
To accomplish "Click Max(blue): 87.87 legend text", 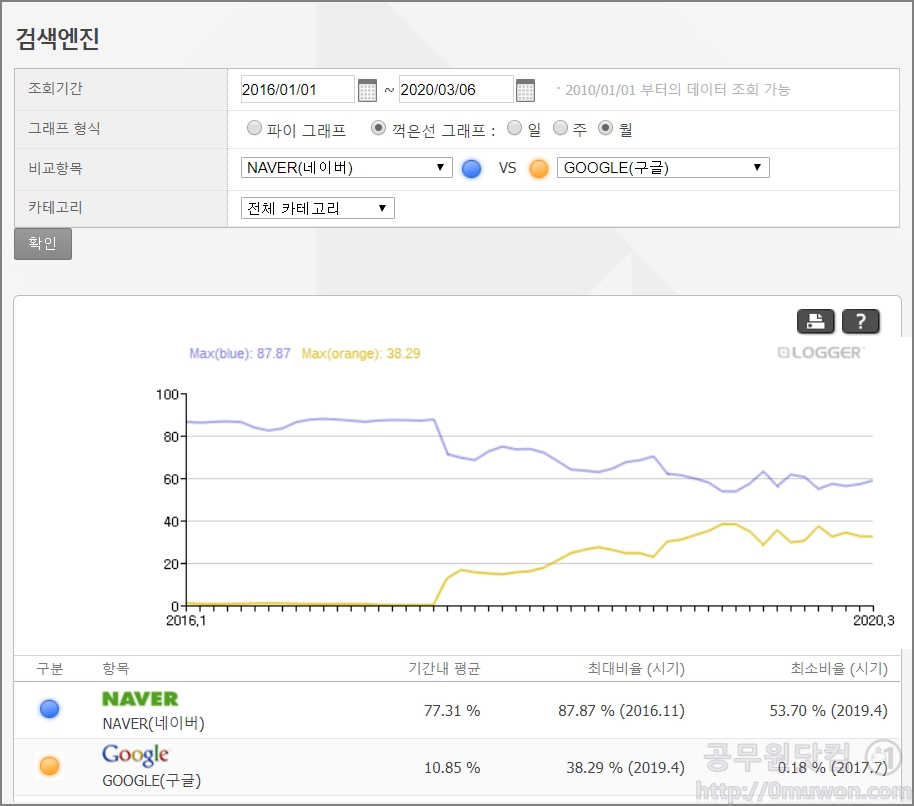I will click(x=240, y=354).
